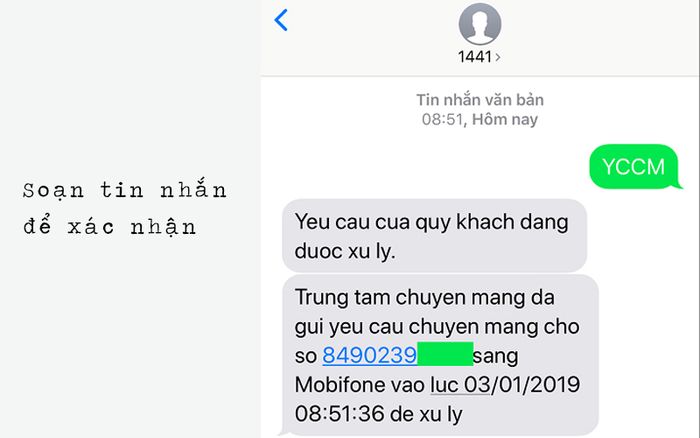Click the 'để xác nhận' caption line
Screen dimensions: 700x438
click(110, 227)
